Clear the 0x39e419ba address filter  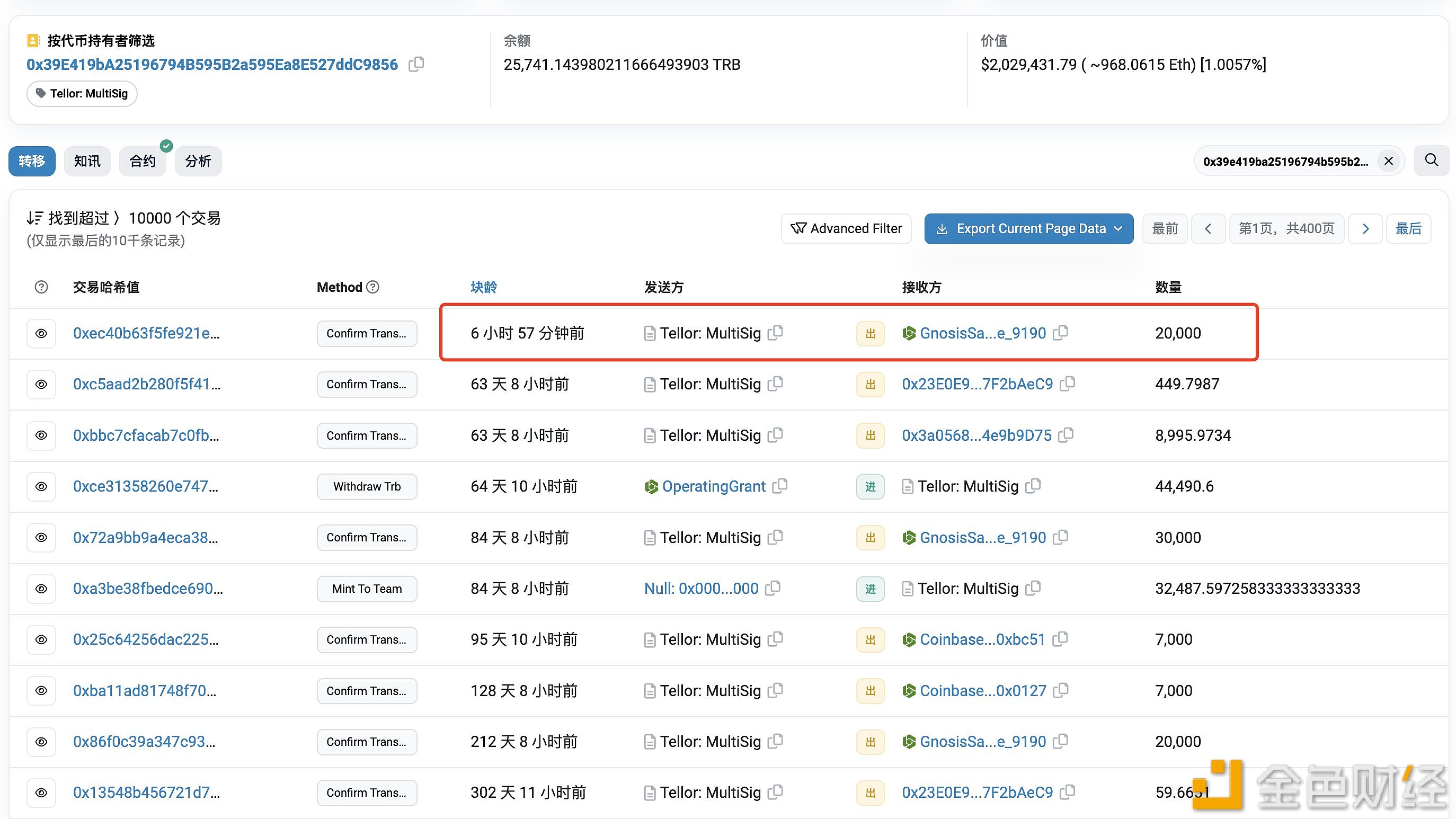click(1388, 162)
